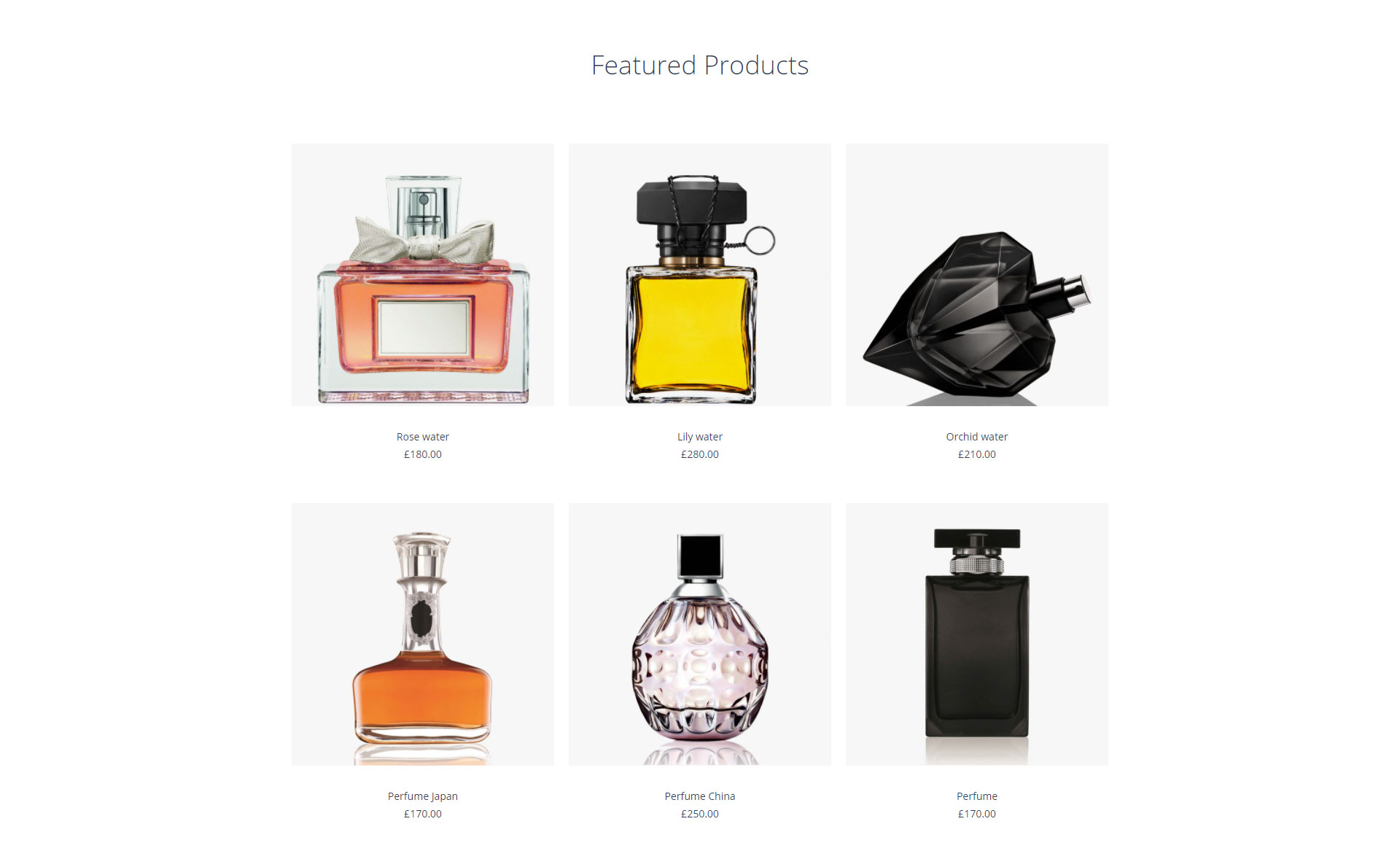
Task: Open the Rose water product image
Action: tap(423, 274)
